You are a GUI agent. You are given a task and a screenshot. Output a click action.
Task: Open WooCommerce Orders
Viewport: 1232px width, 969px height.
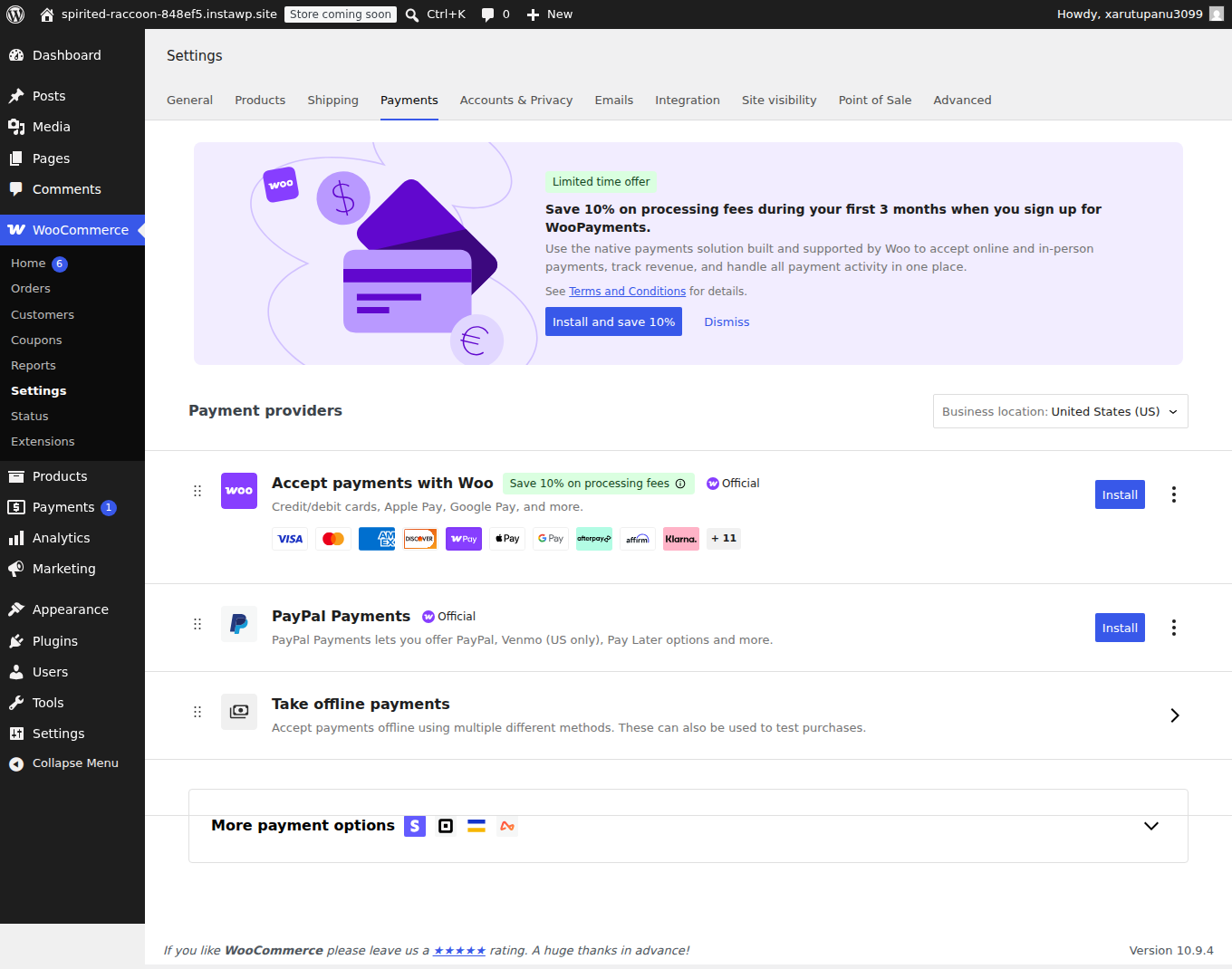coord(31,289)
